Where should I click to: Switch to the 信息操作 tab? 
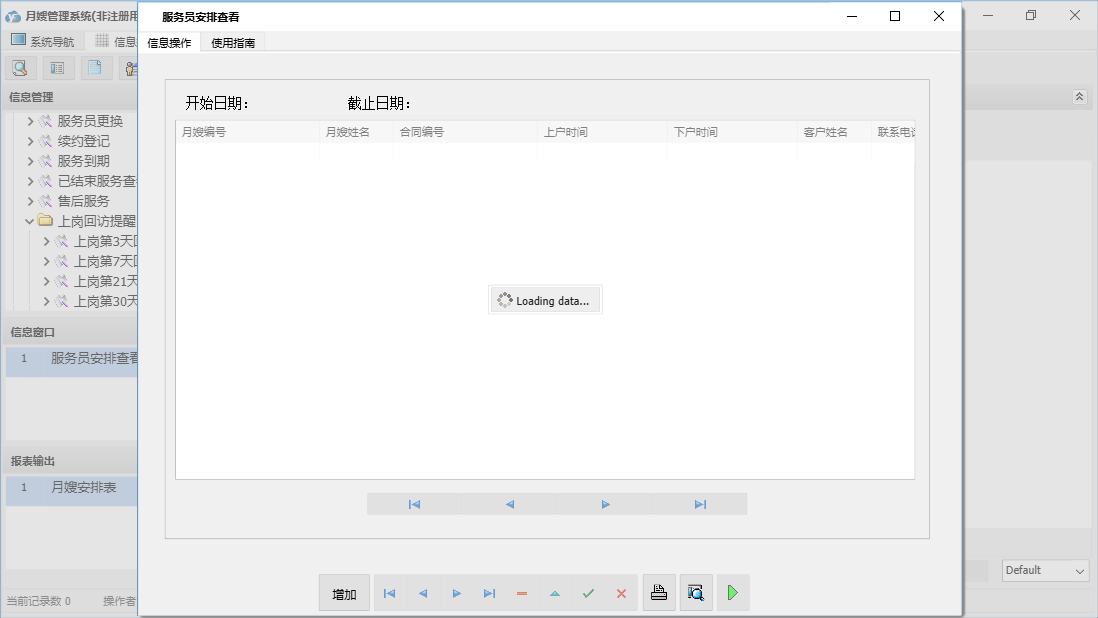170,43
